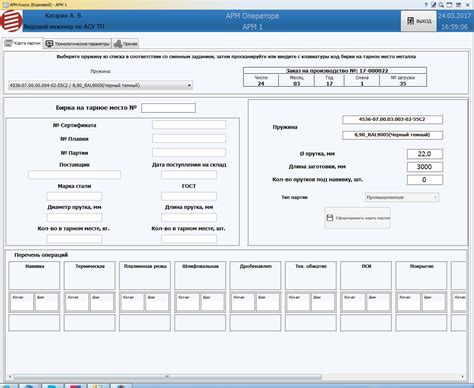This screenshot has width=474, height=388.
Task: Focus the Бирка на тарное место № field
Action: 168,108
